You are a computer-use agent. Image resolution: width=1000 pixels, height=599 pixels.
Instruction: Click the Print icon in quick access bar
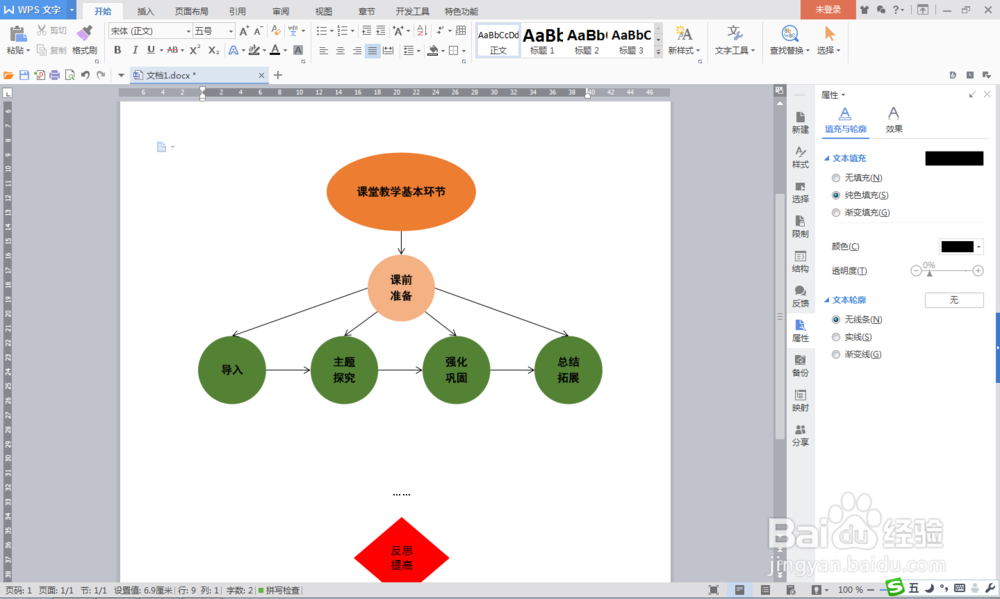click(x=54, y=75)
